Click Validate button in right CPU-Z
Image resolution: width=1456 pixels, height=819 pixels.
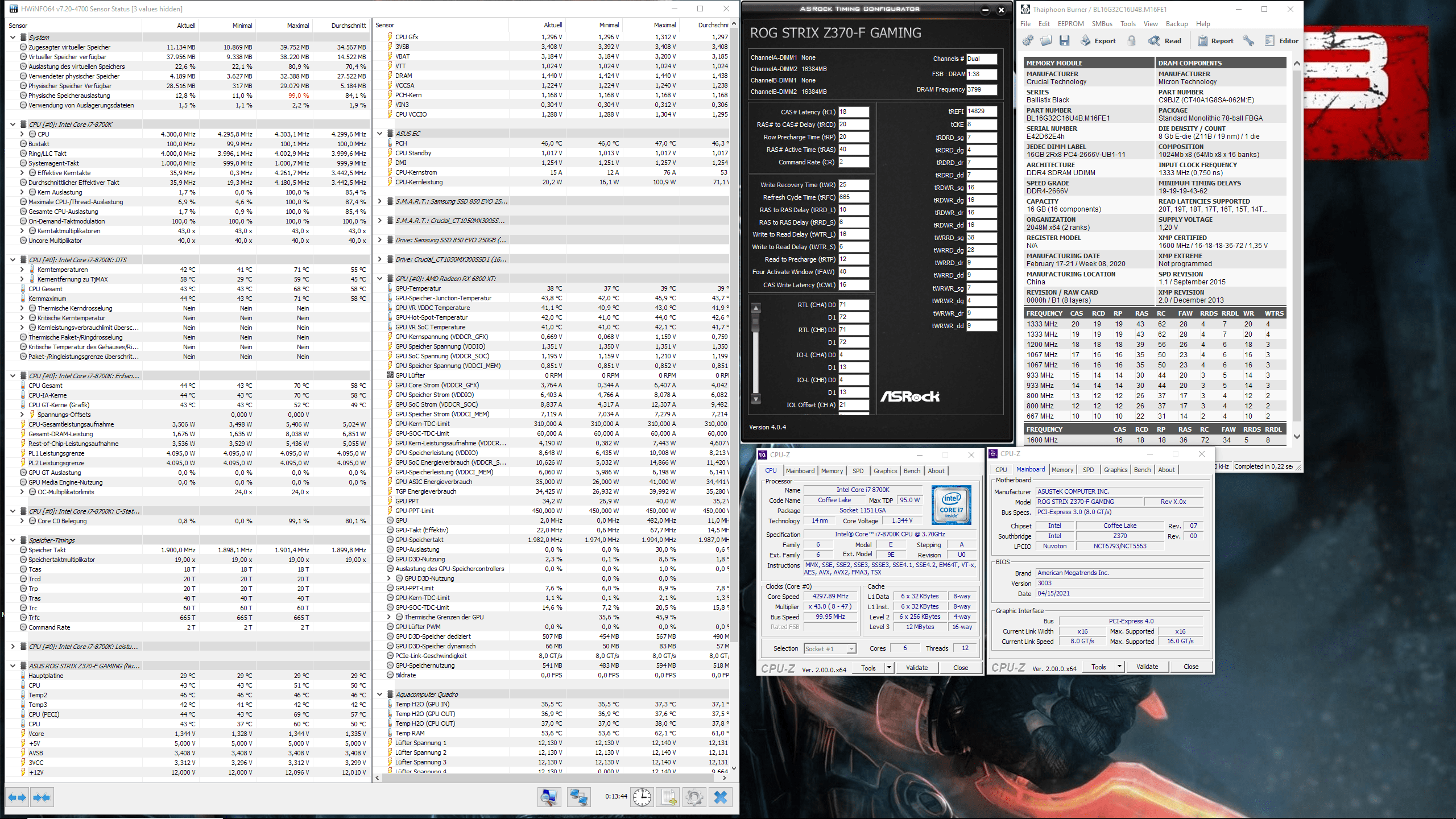pos(1147,667)
